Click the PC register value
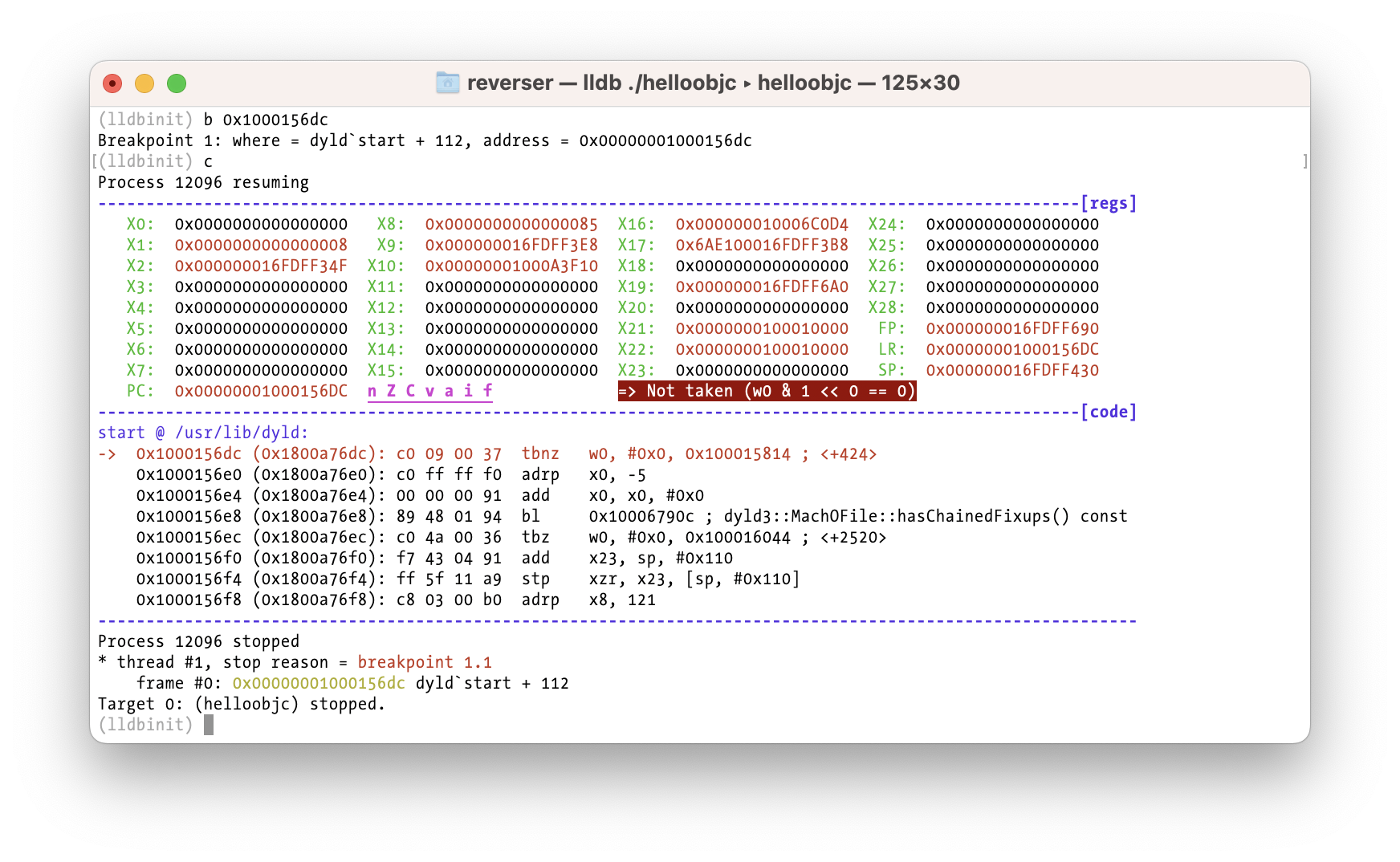1400x862 pixels. click(x=261, y=392)
